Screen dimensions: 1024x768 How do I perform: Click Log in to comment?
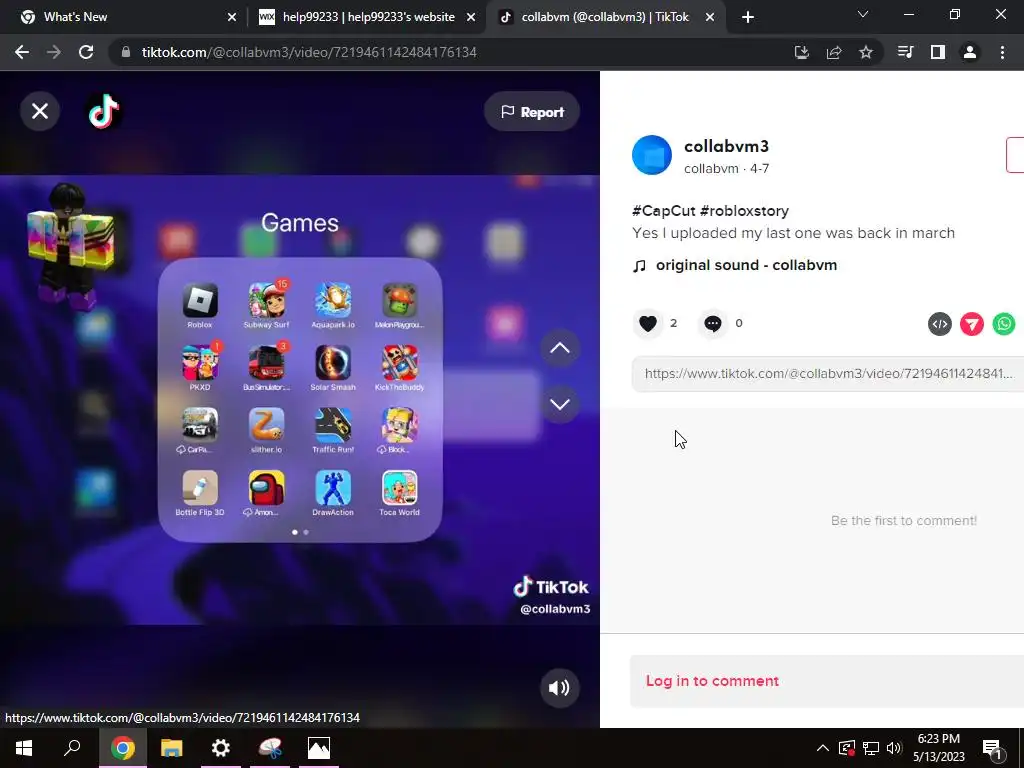point(712,680)
